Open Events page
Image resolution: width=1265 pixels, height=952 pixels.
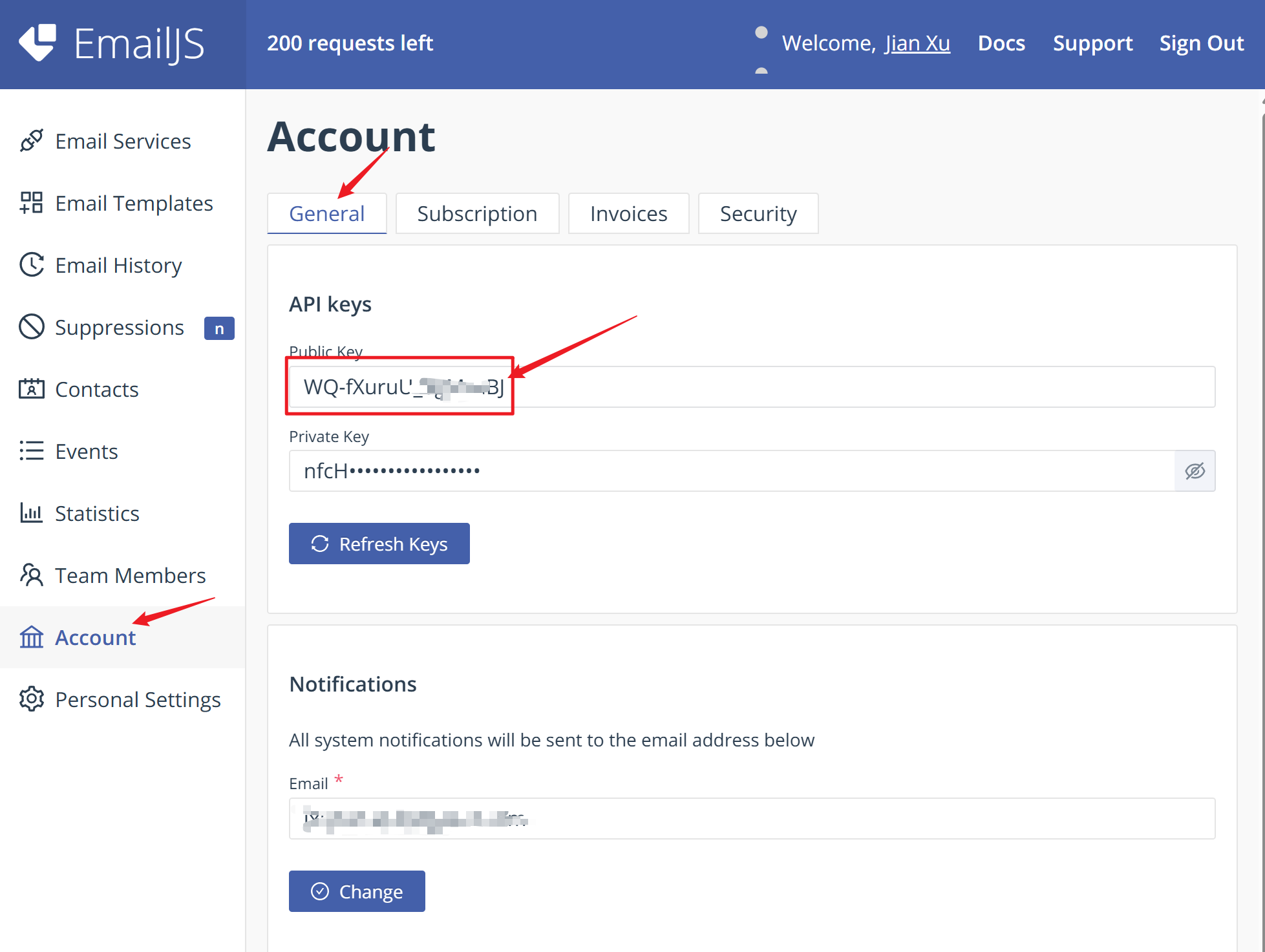click(123, 451)
